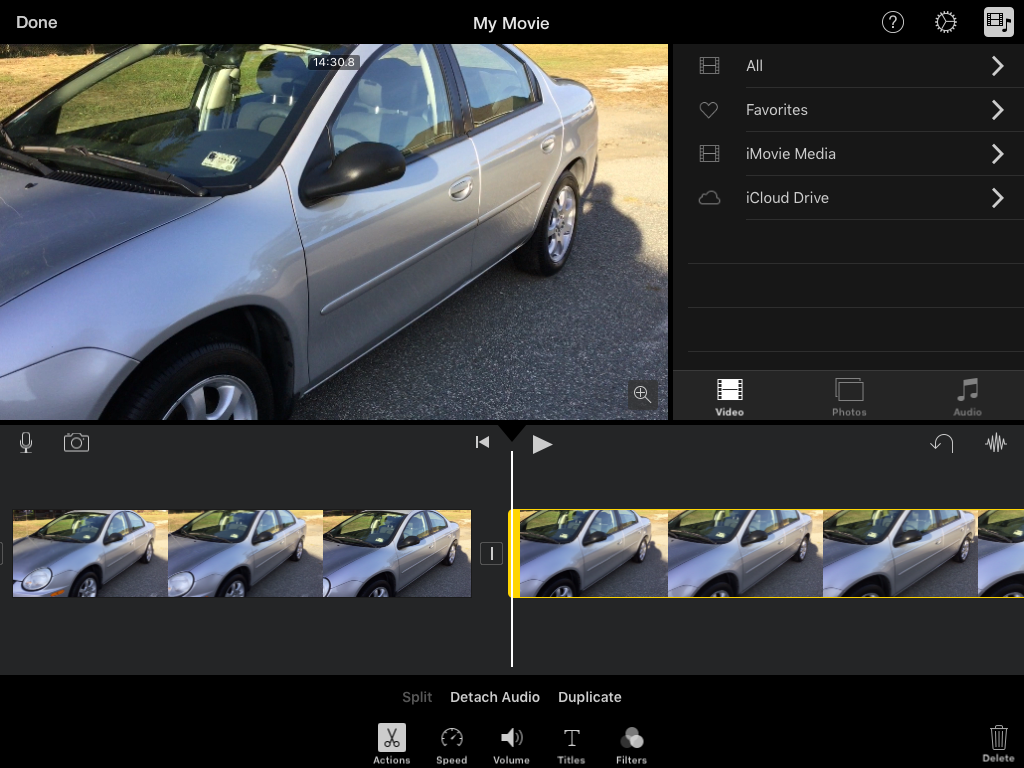1024x768 pixels.
Task: Delete the selected clip
Action: [998, 743]
